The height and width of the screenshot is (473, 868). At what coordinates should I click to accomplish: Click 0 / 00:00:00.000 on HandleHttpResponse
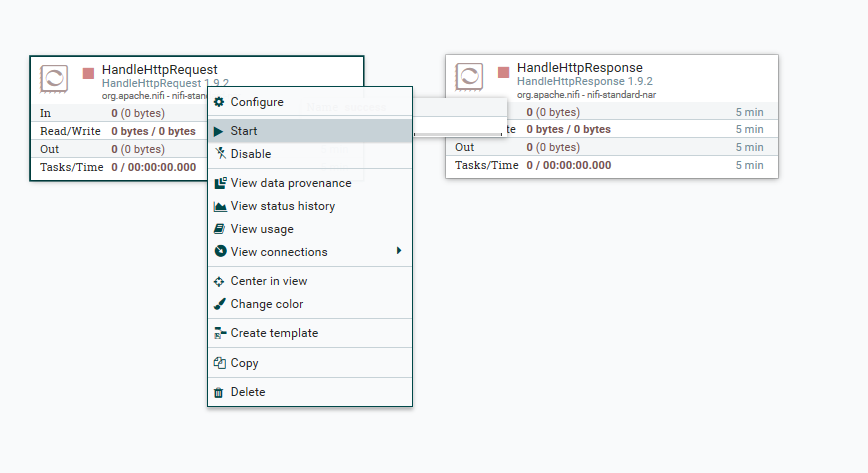click(569, 165)
